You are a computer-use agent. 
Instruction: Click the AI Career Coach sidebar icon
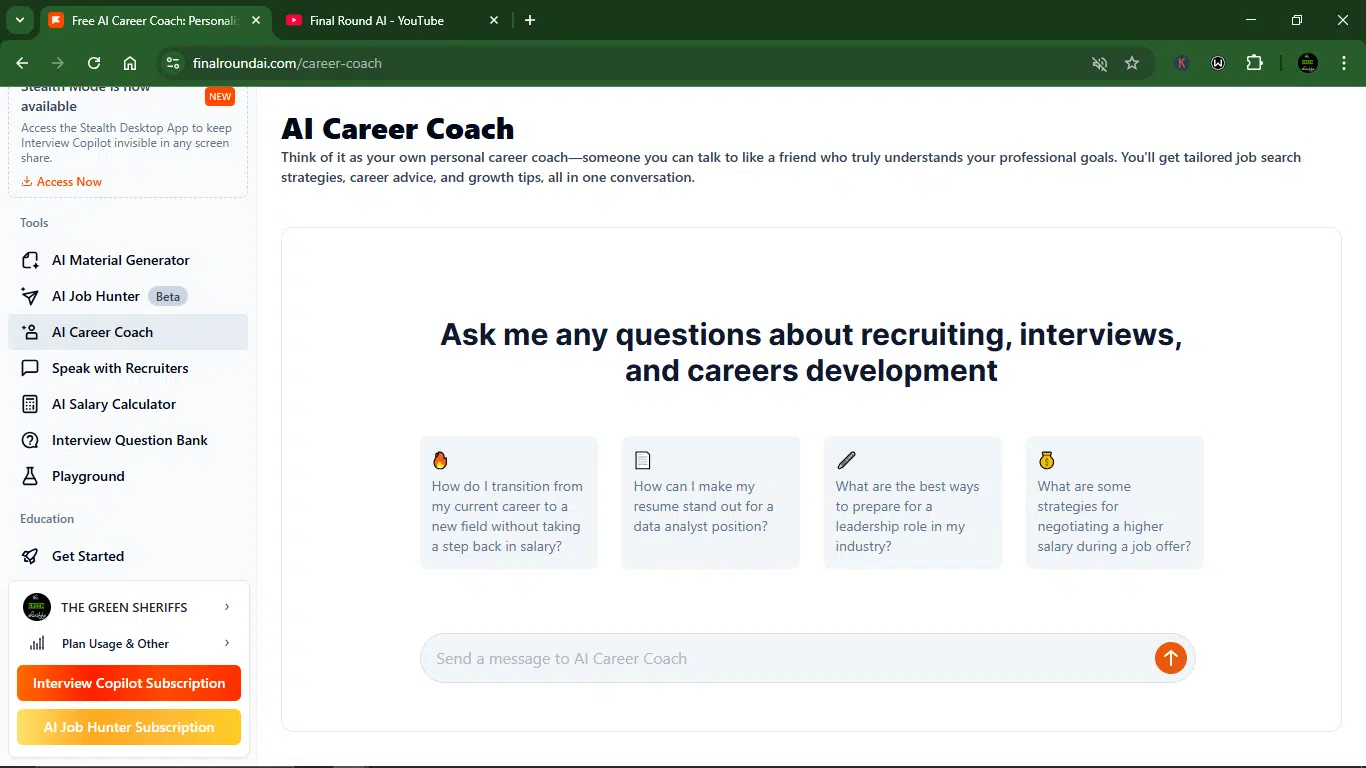point(30,332)
